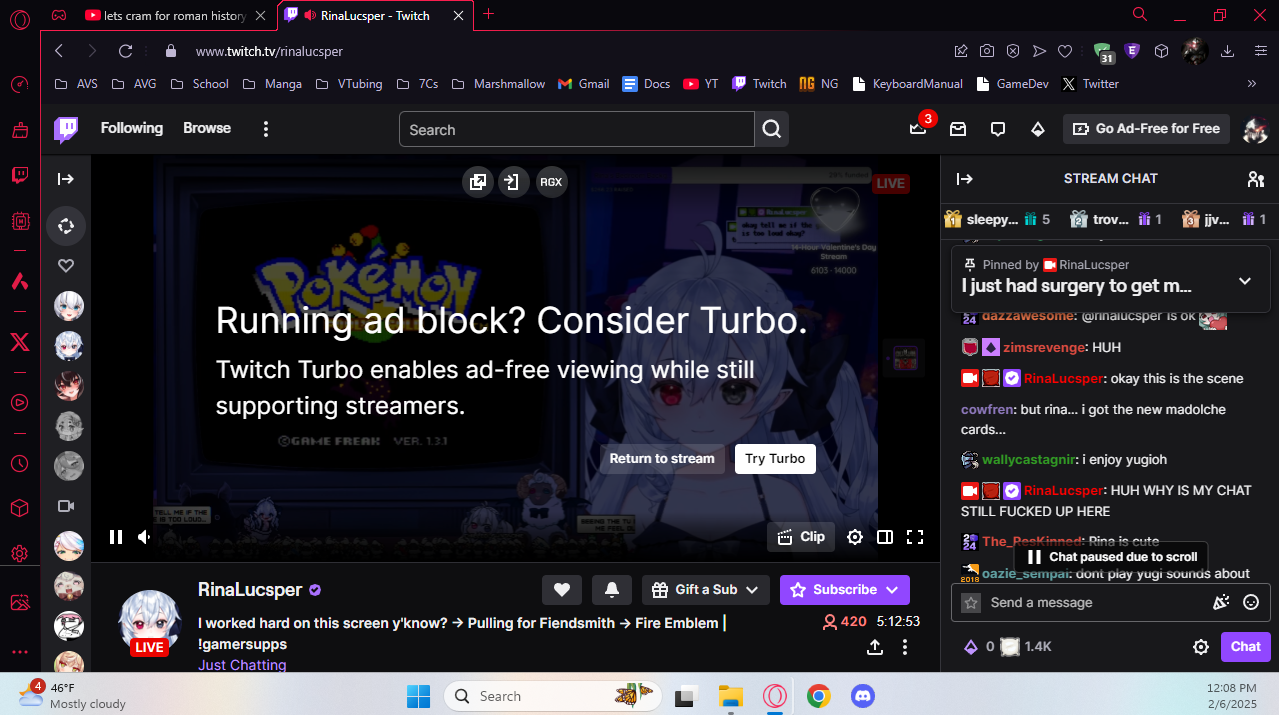This screenshot has height=715, width=1279.
Task: Open the Clip tool on the player
Action: pos(800,537)
